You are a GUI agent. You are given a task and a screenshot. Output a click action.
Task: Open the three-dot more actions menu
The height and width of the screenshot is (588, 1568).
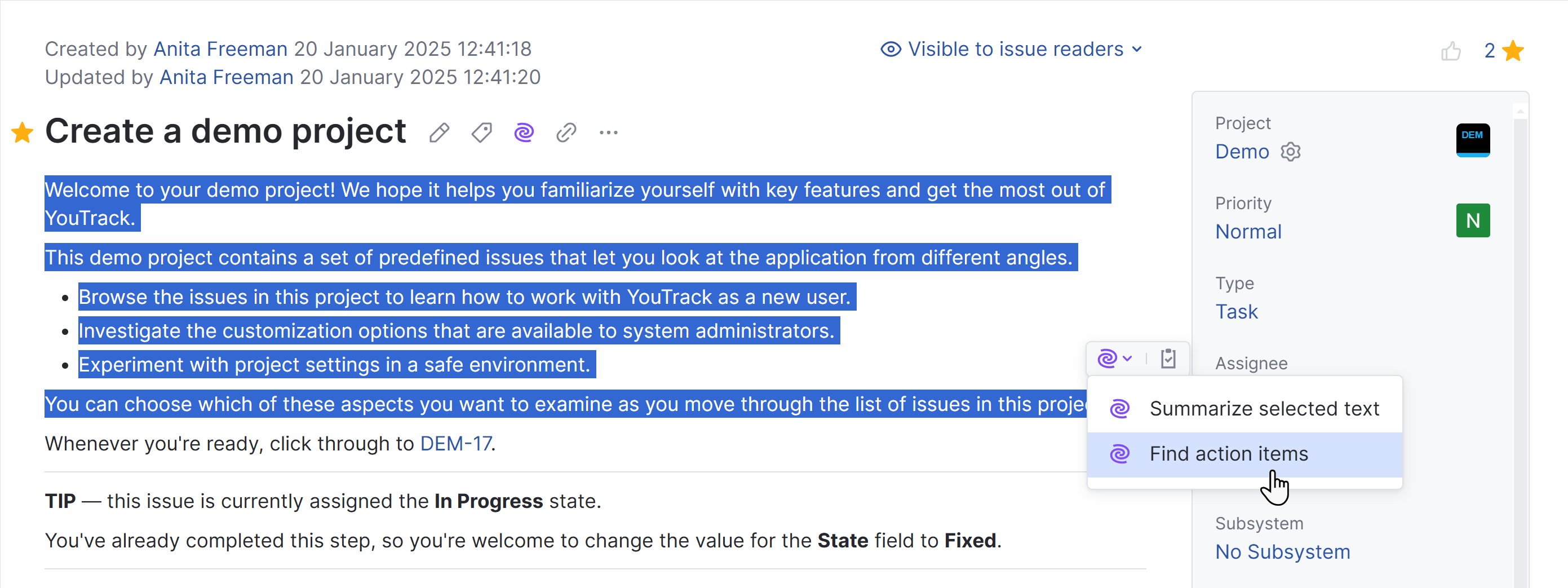[x=608, y=132]
